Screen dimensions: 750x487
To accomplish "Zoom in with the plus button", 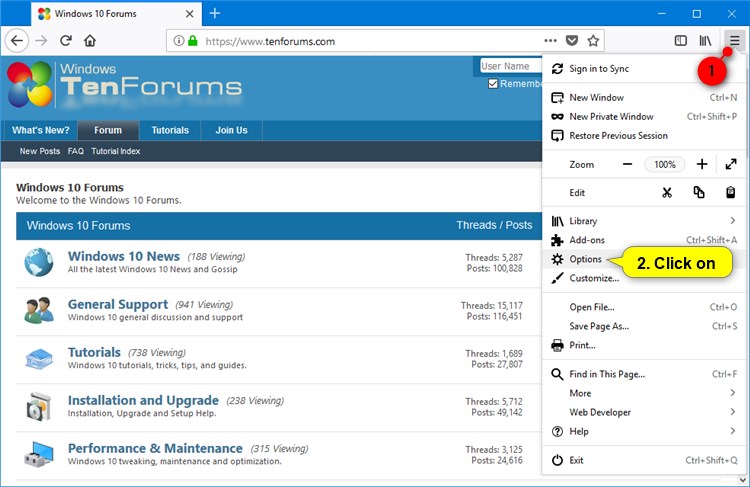I will [702, 164].
